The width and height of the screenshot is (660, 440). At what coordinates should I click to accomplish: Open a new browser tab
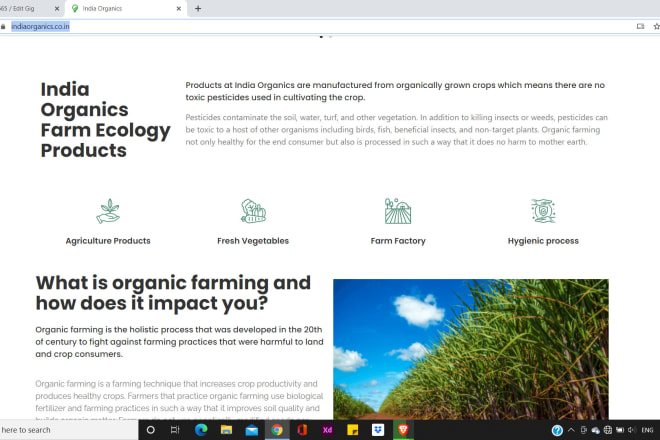[x=198, y=8]
